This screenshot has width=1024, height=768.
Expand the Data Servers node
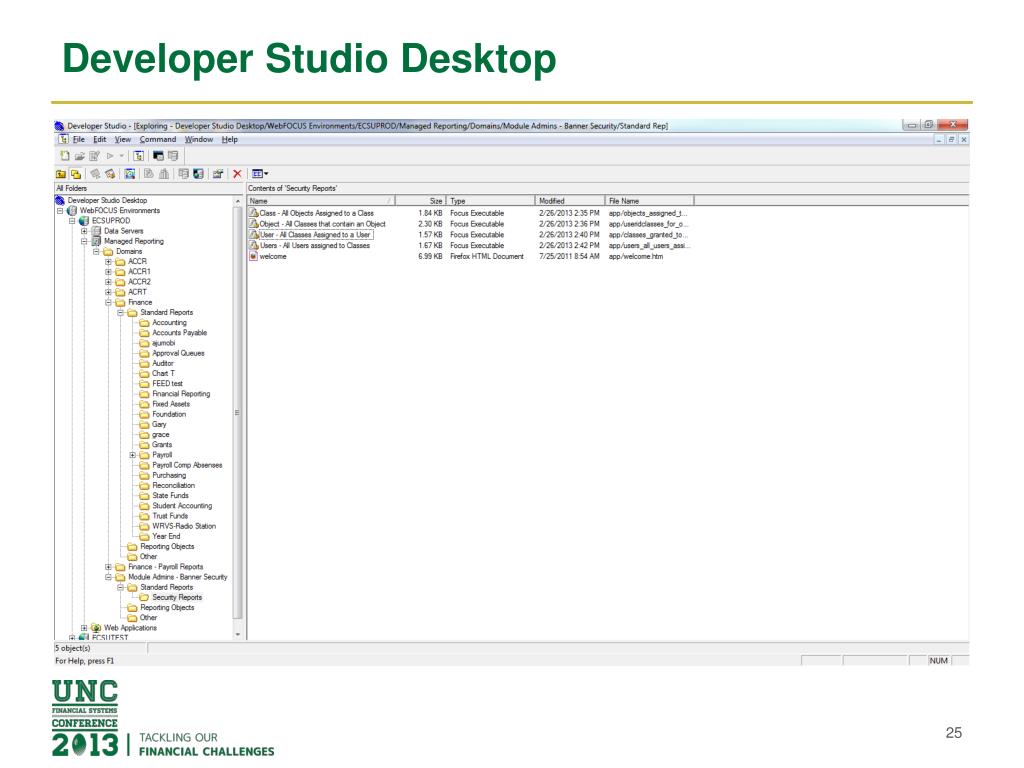[84, 231]
